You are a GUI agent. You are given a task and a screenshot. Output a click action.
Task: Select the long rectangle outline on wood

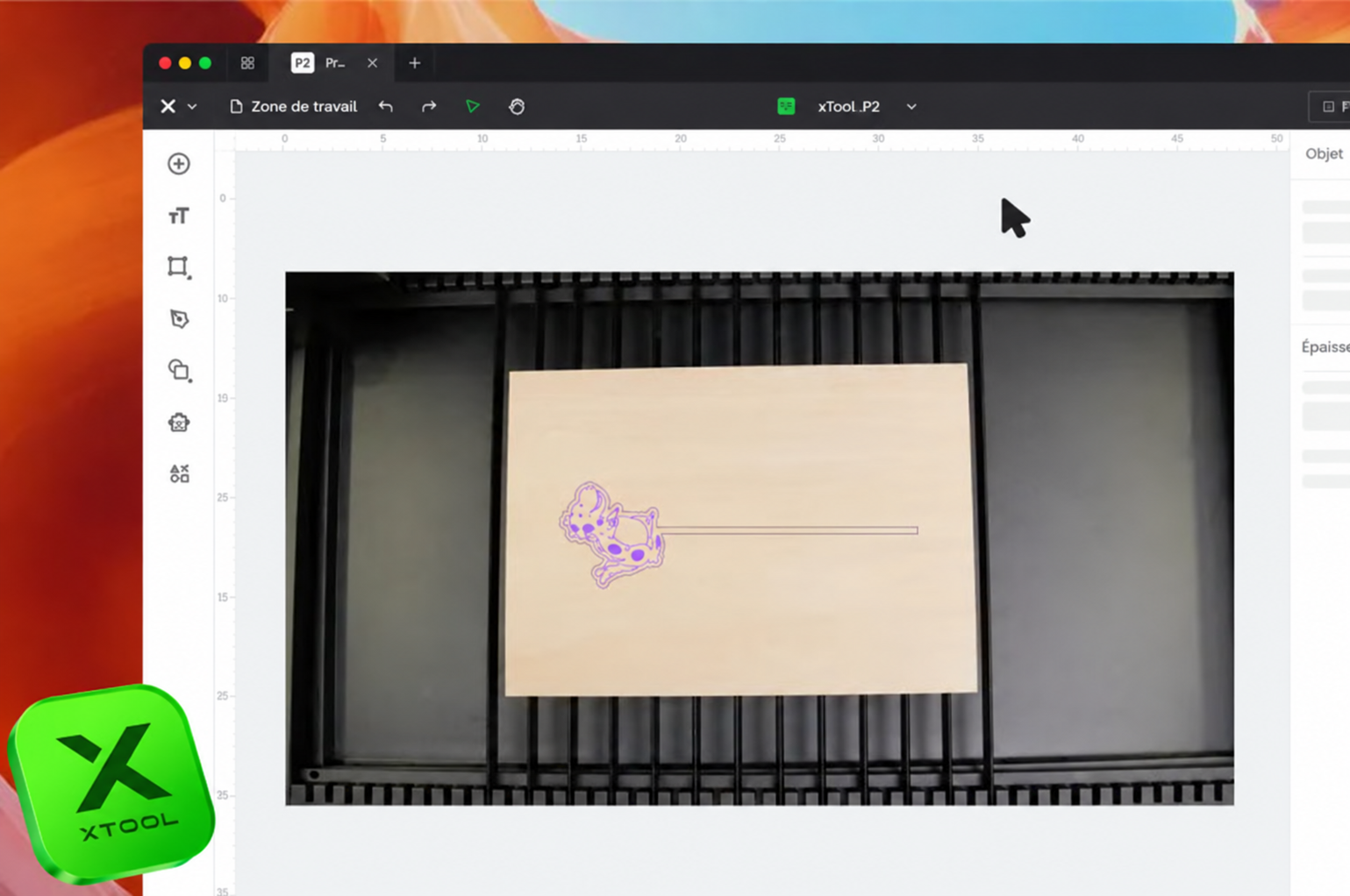point(788,530)
